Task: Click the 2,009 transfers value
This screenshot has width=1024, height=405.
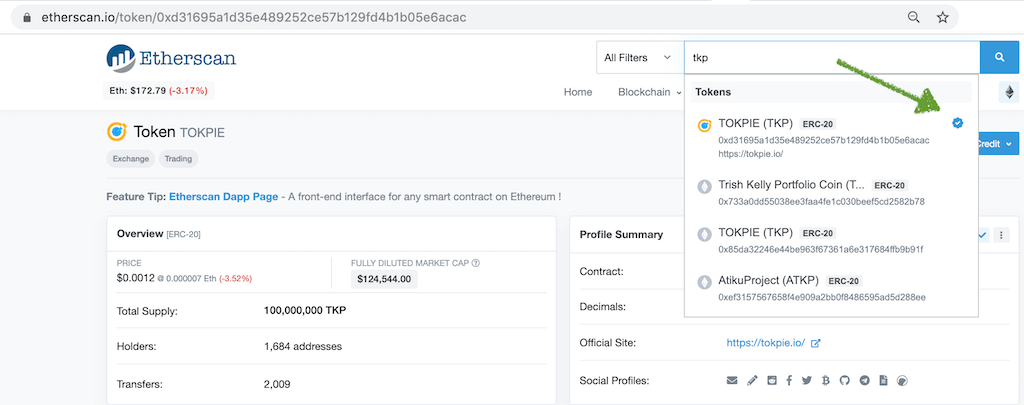Action: [277, 384]
